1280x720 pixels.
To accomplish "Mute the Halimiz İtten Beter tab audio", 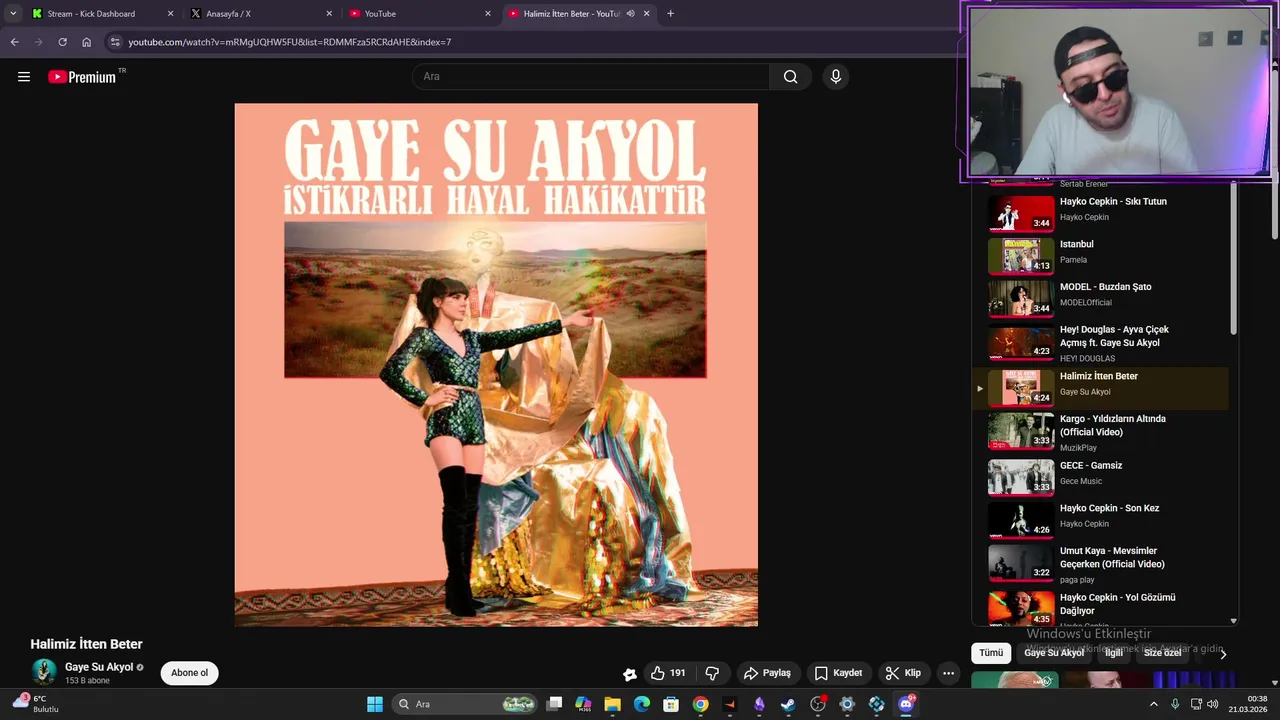I will pyautogui.click(x=630, y=14).
